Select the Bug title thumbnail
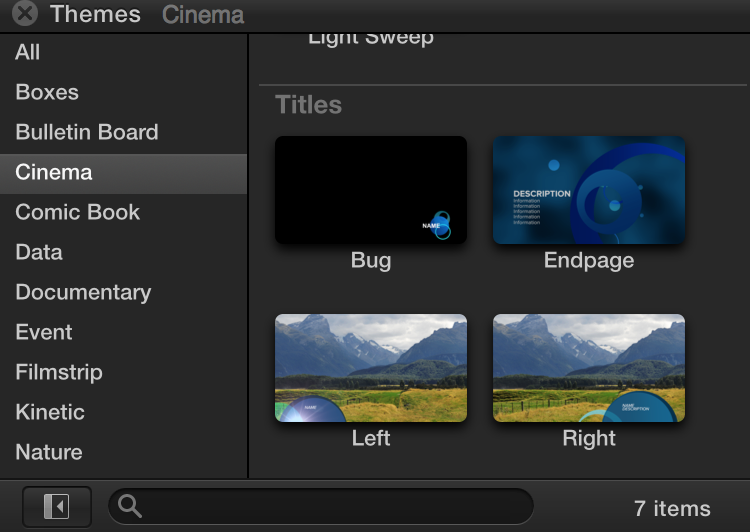Viewport: 750px width, 532px height. coord(371,190)
